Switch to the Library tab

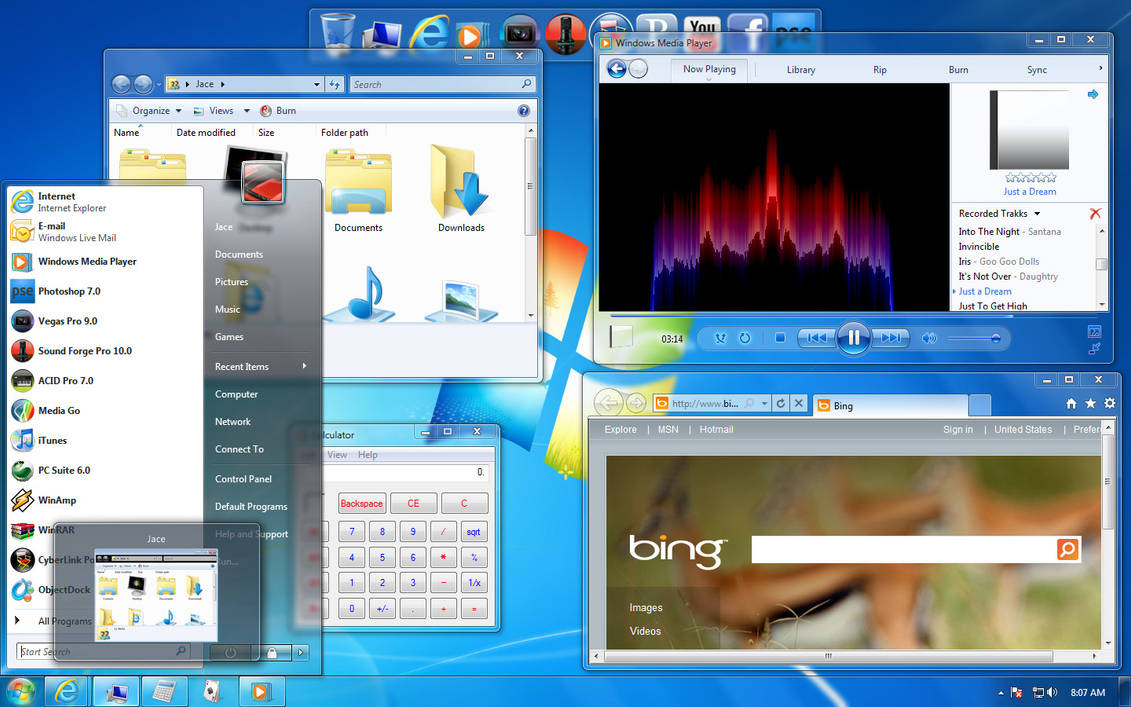(x=800, y=69)
